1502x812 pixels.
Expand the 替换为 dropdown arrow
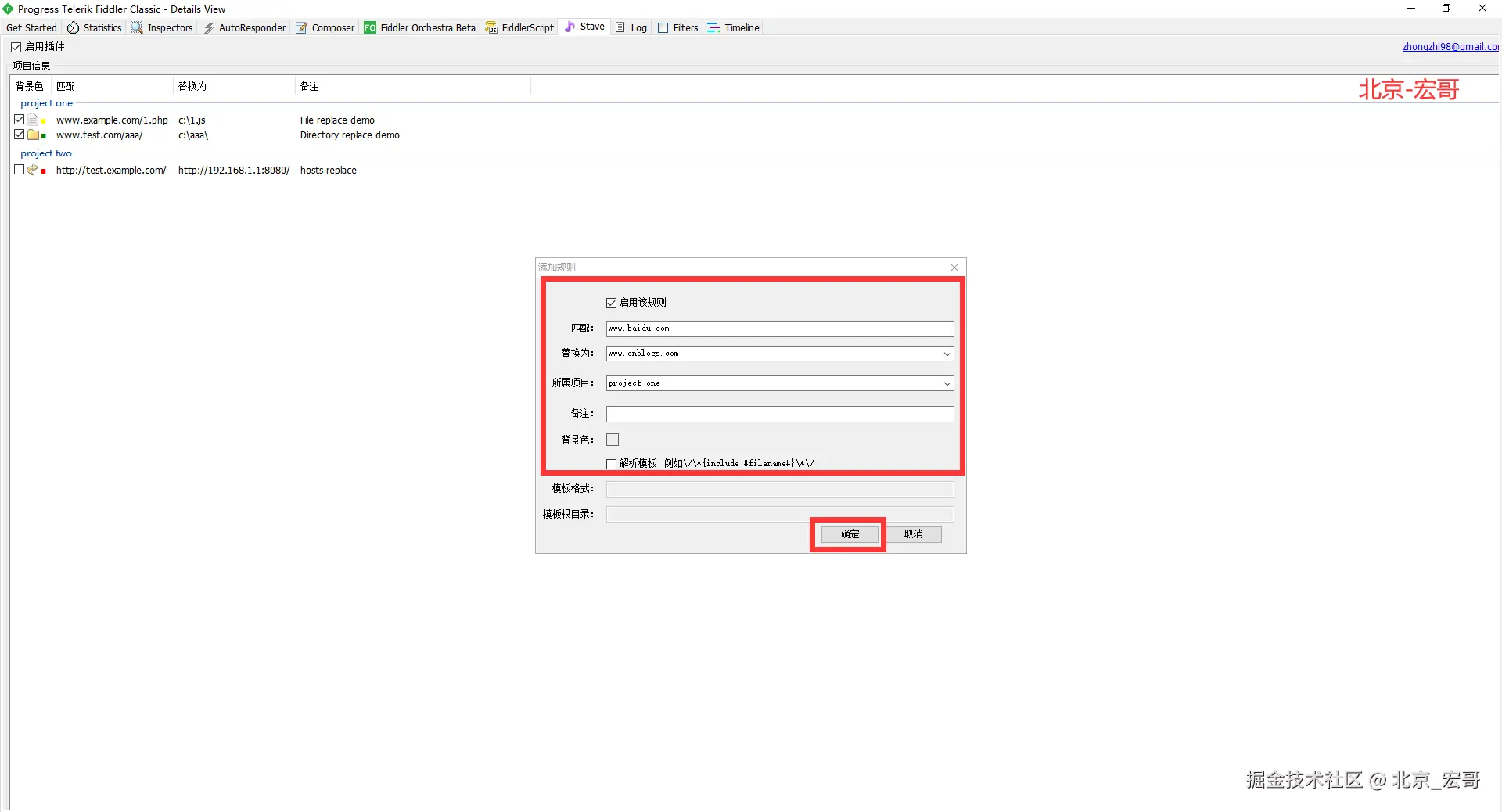947,354
